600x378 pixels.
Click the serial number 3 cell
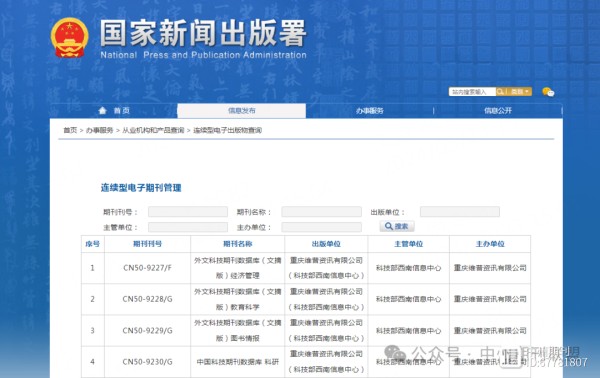point(93,331)
